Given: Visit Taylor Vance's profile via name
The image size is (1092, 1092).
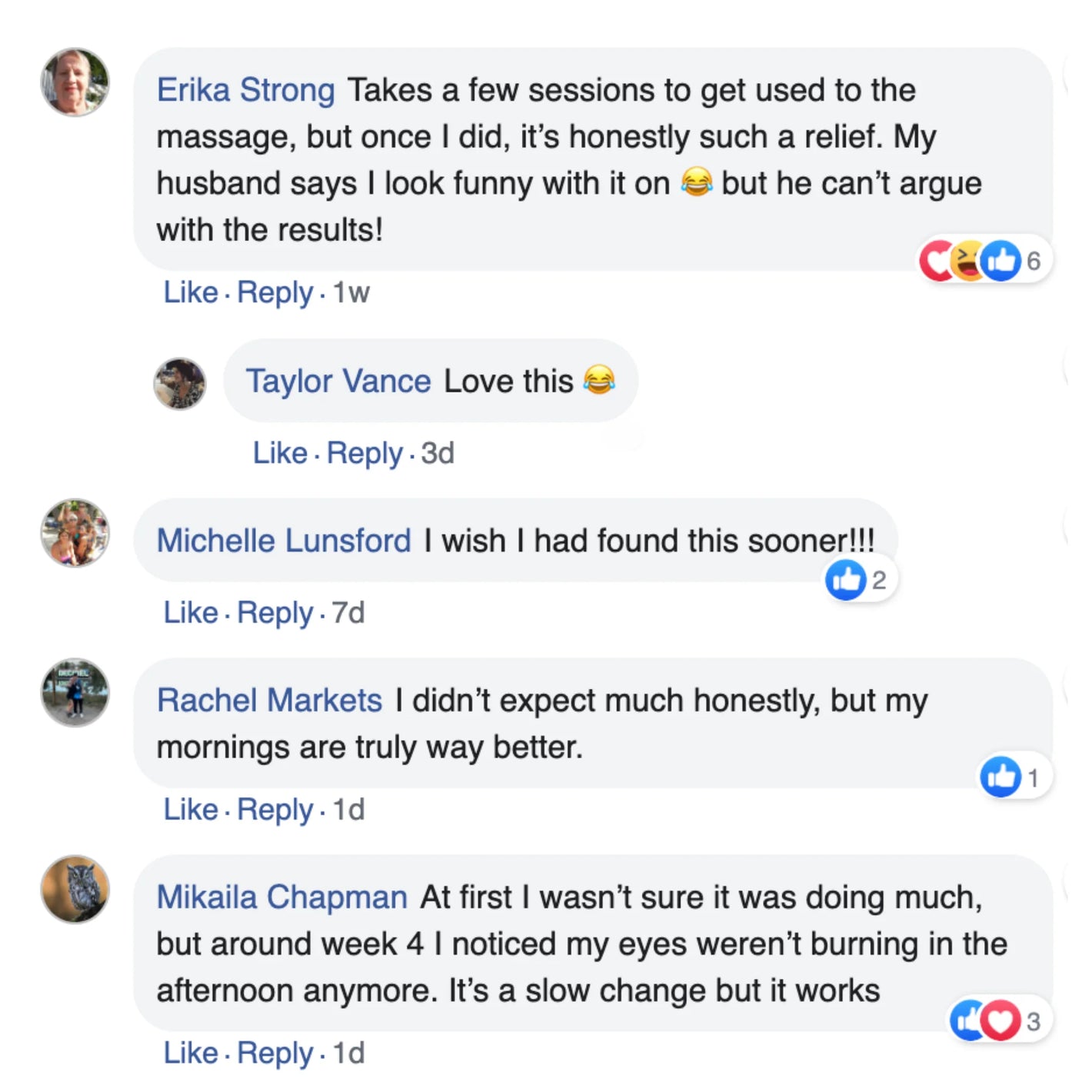Looking at the screenshot, I should tap(338, 381).
